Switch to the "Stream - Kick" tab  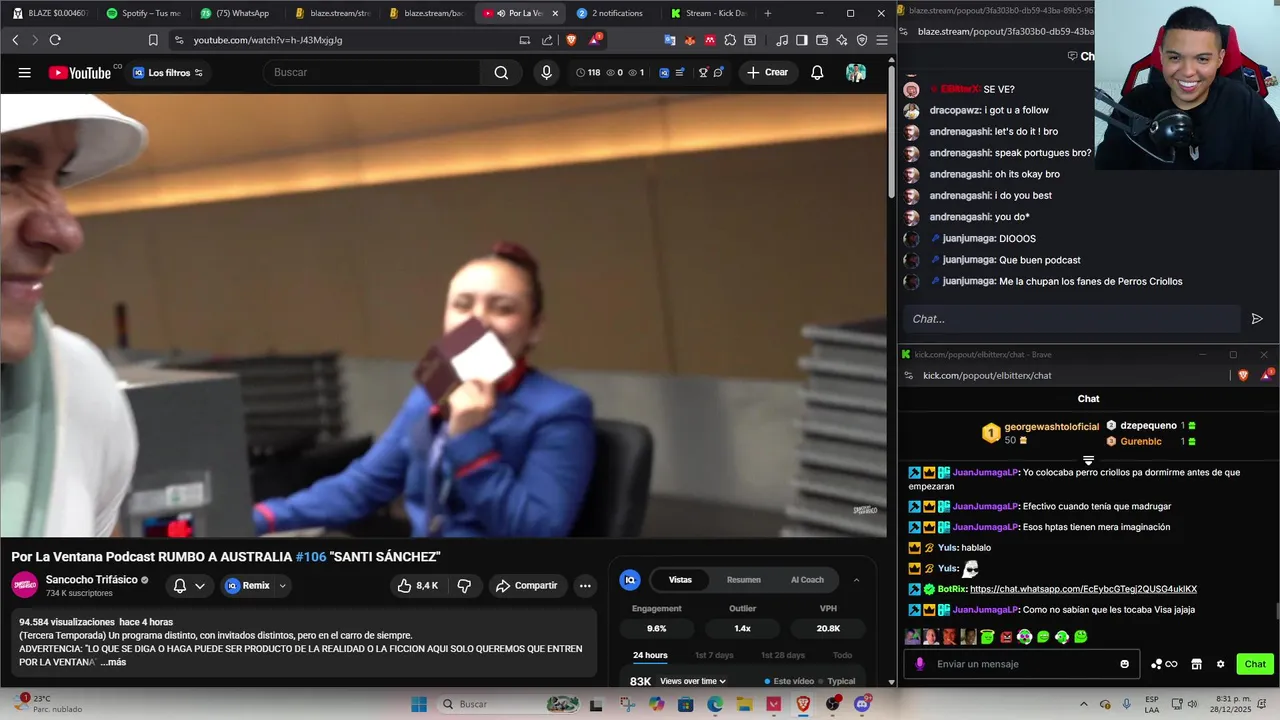708,13
